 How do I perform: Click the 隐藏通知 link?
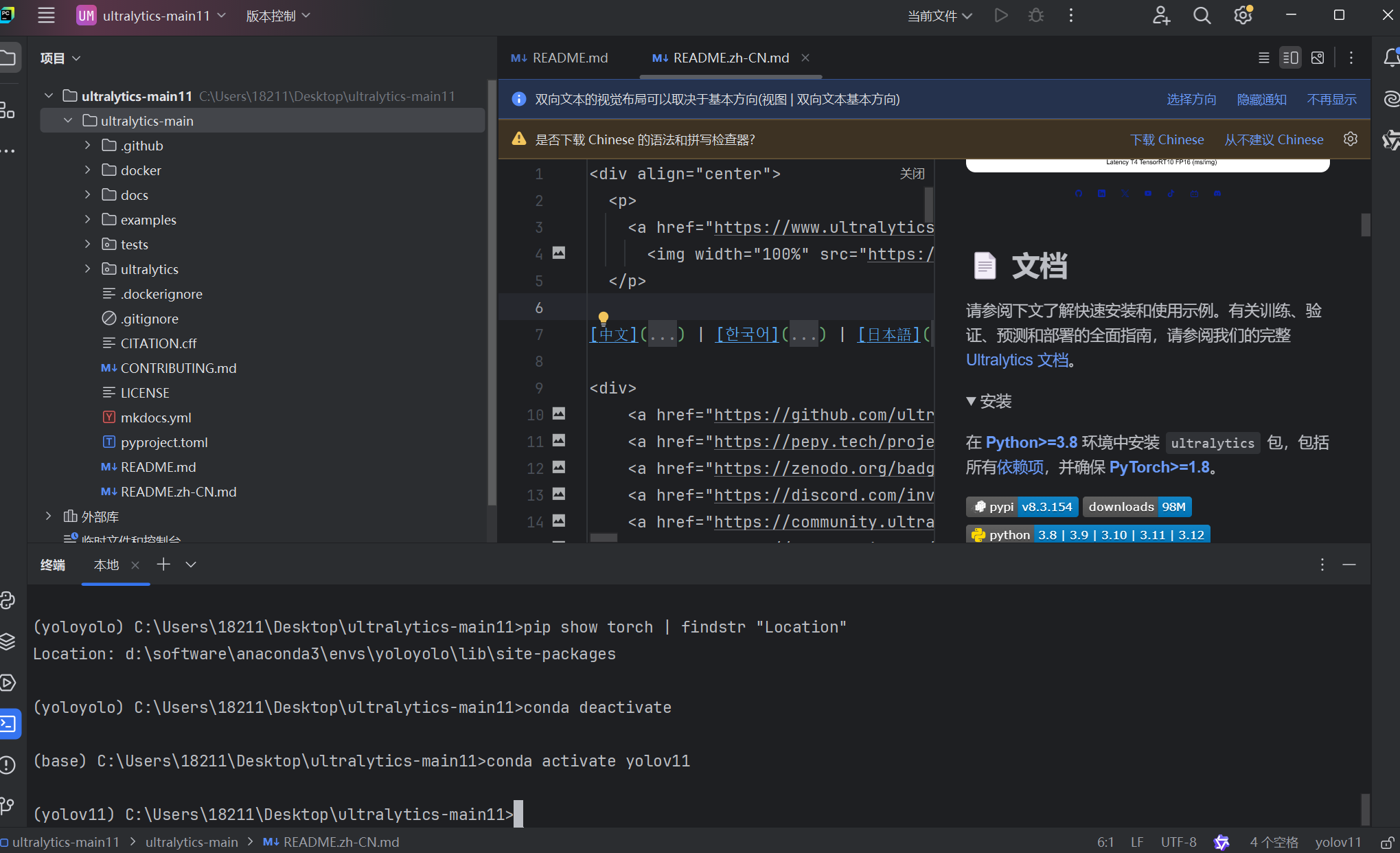point(1261,100)
